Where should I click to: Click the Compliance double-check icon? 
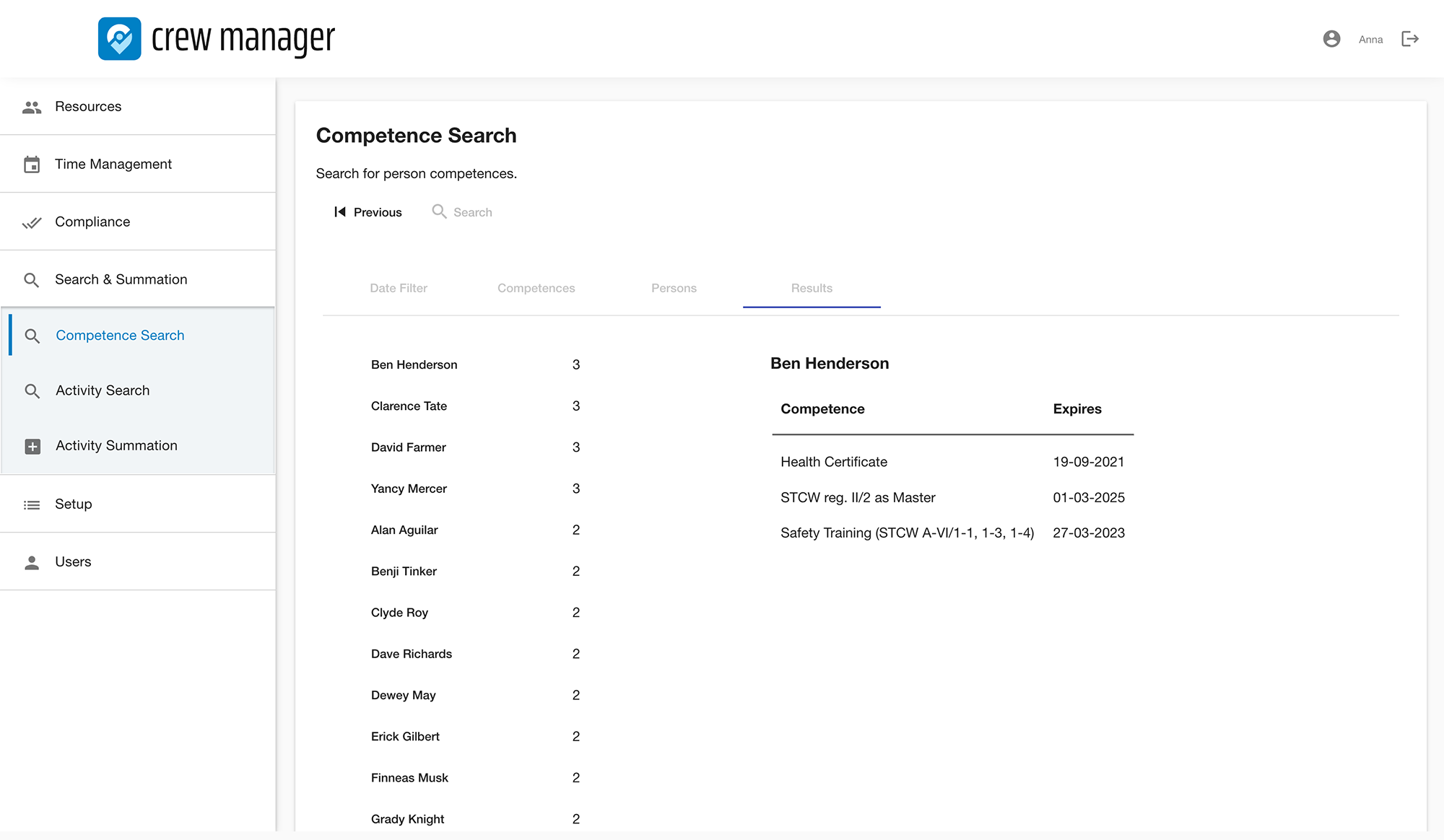pos(32,222)
